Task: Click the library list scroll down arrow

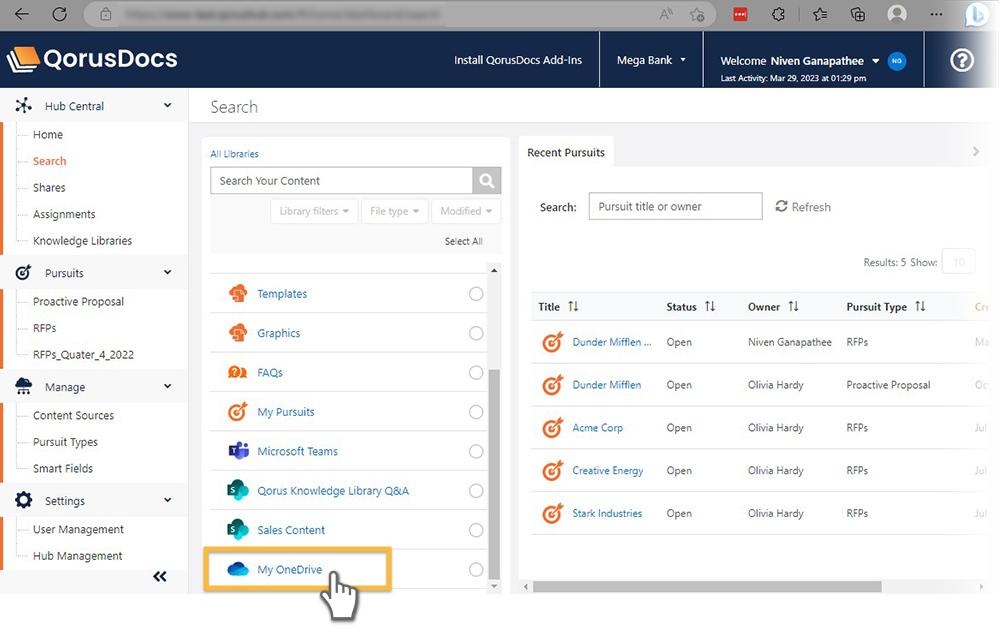Action: coord(494,586)
